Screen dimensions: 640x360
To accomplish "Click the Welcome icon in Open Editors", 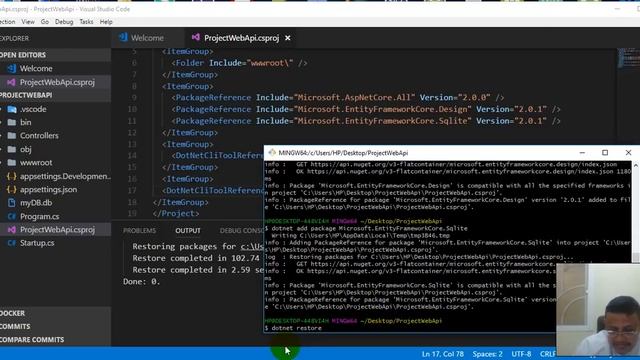I will (x=12, y=69).
